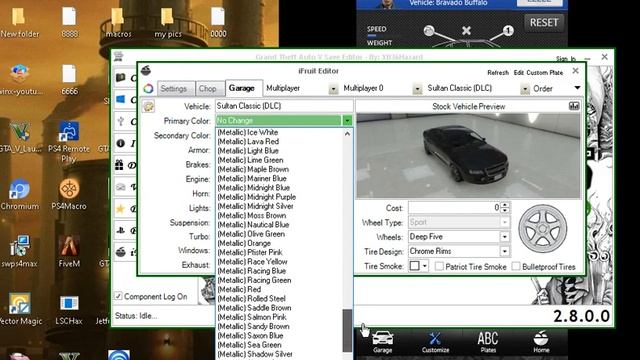Open the macros folder on desktop
The image size is (640, 360).
(118, 23)
